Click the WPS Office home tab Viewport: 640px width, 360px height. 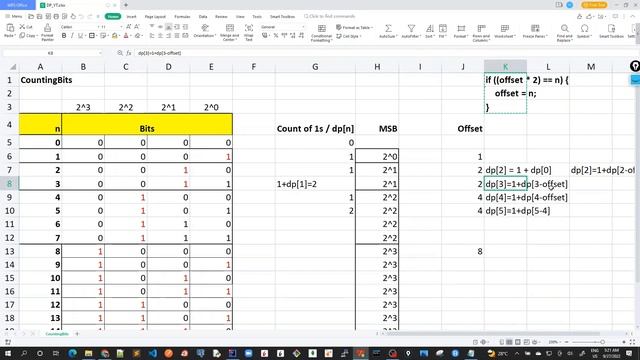tap(18, 5)
